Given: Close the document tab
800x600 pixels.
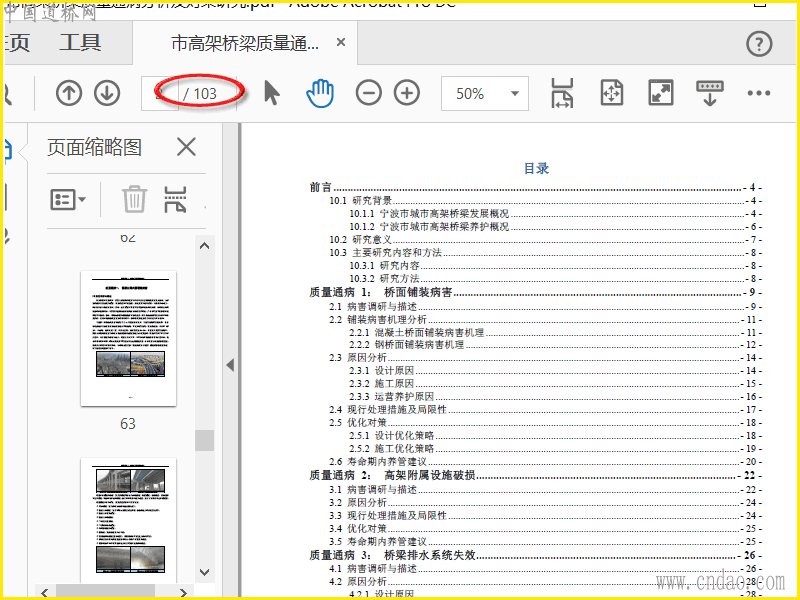Looking at the screenshot, I should [x=341, y=42].
